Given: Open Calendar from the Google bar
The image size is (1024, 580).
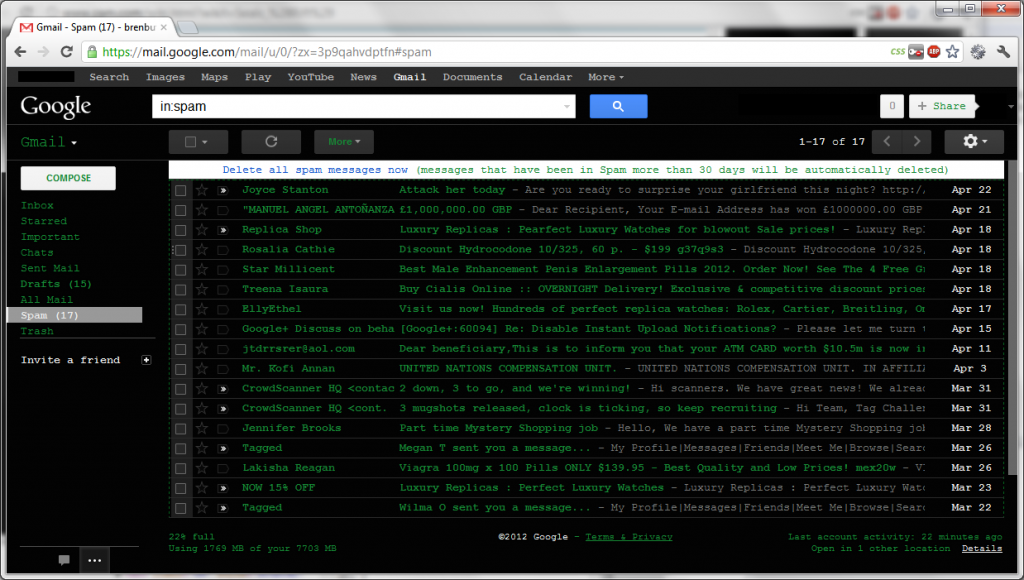Looking at the screenshot, I should 545,77.
